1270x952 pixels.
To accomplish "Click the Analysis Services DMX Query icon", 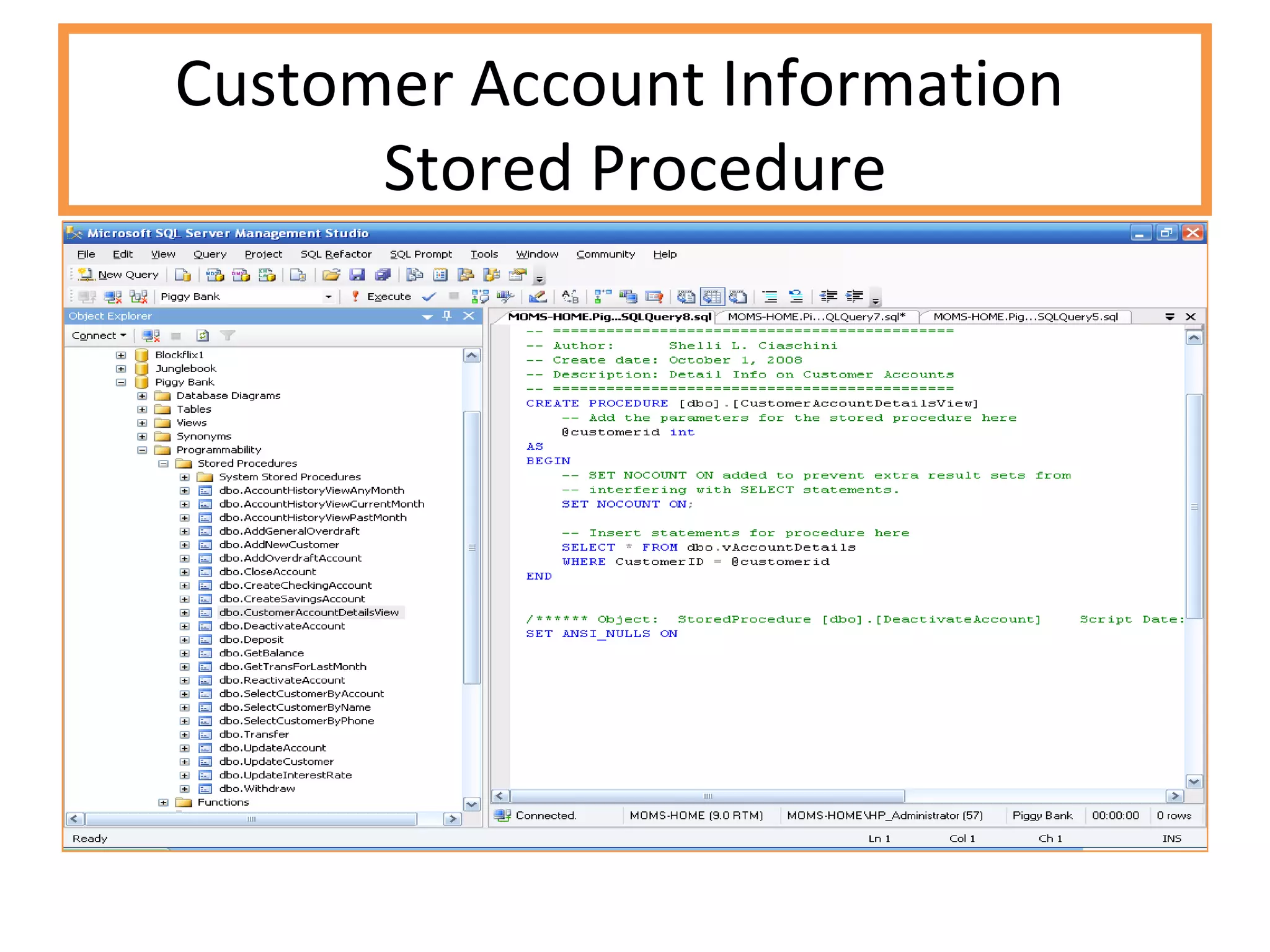I will pos(241,275).
